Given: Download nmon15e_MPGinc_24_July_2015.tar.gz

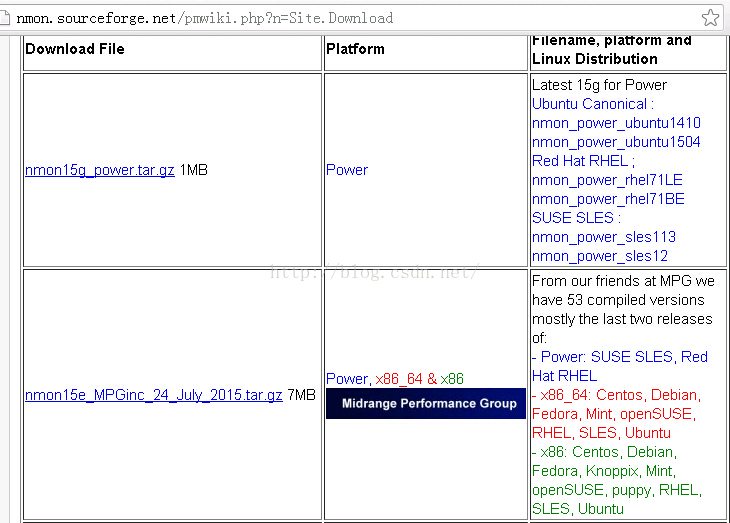Looking at the screenshot, I should point(154,395).
